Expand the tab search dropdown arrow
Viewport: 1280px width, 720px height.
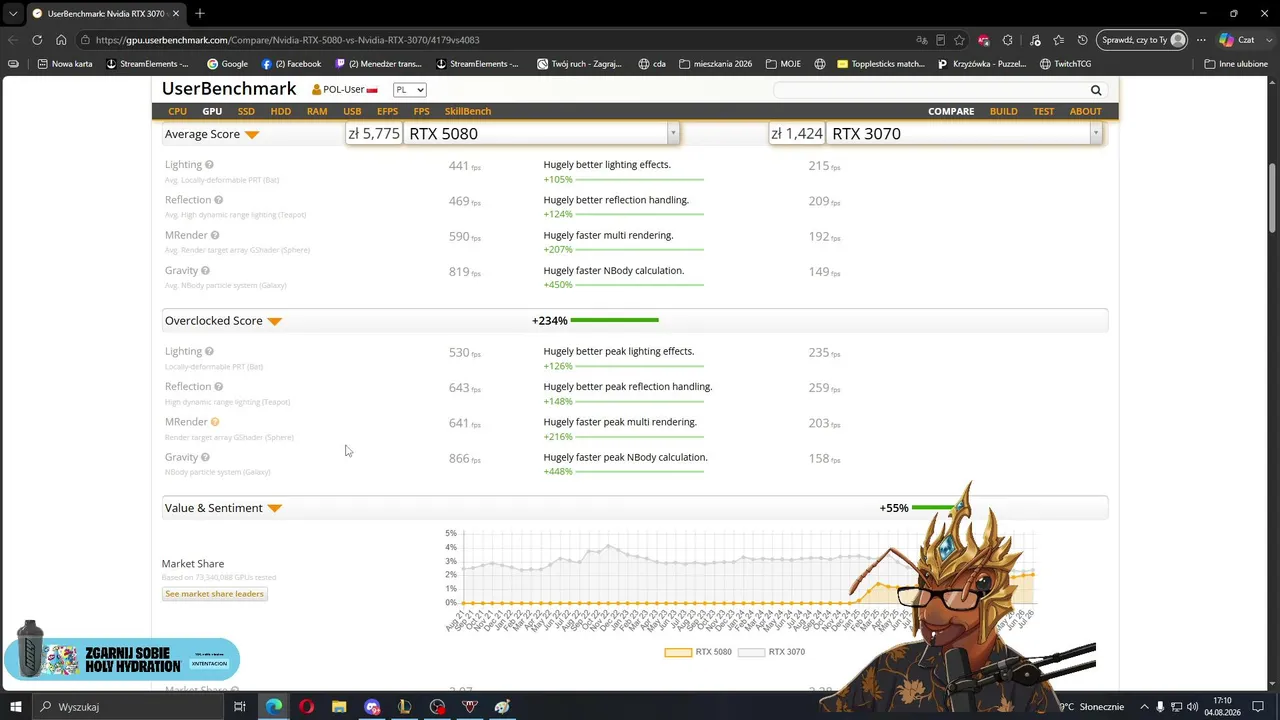12,13
